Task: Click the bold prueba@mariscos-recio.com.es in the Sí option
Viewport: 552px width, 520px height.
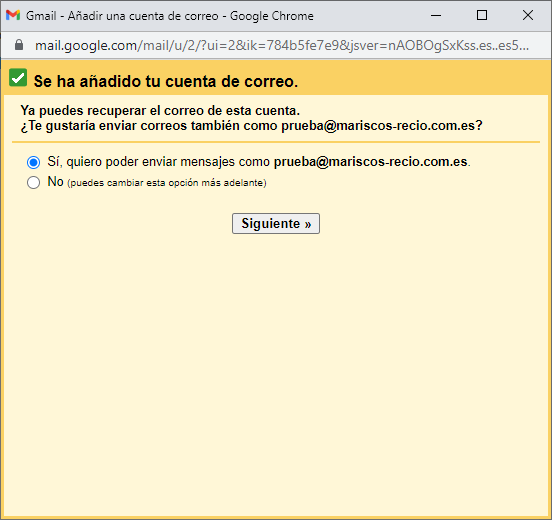Action: coord(370,162)
